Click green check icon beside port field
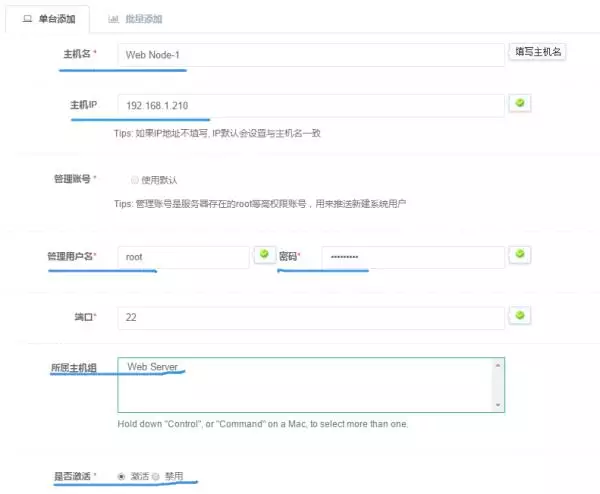Viewport: 600px width, 494px height. pos(520,316)
